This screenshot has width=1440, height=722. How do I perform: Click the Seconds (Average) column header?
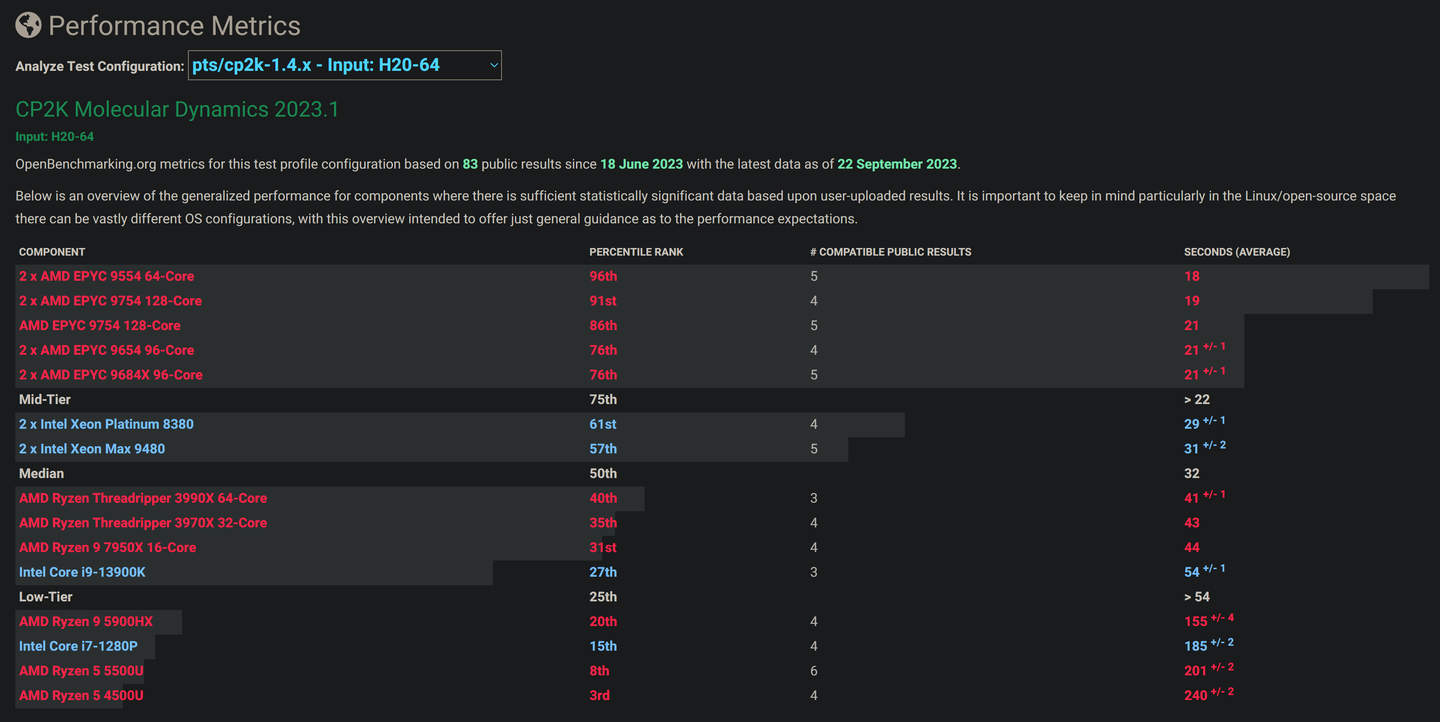[1236, 252]
